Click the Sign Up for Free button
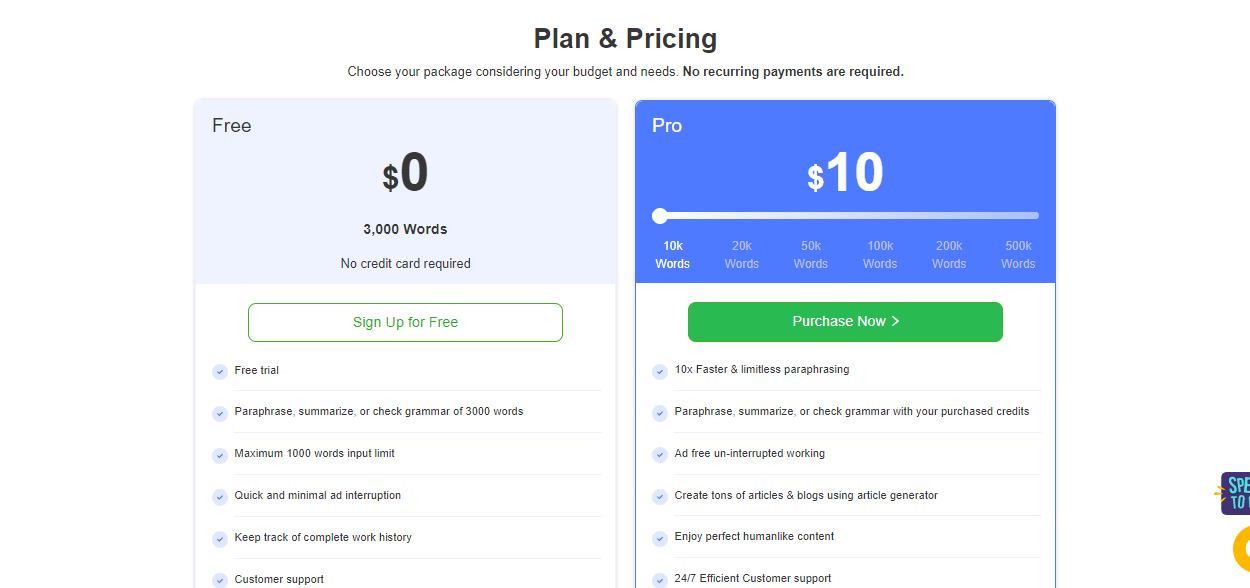This screenshot has height=588, width=1250. pyautogui.click(x=405, y=322)
